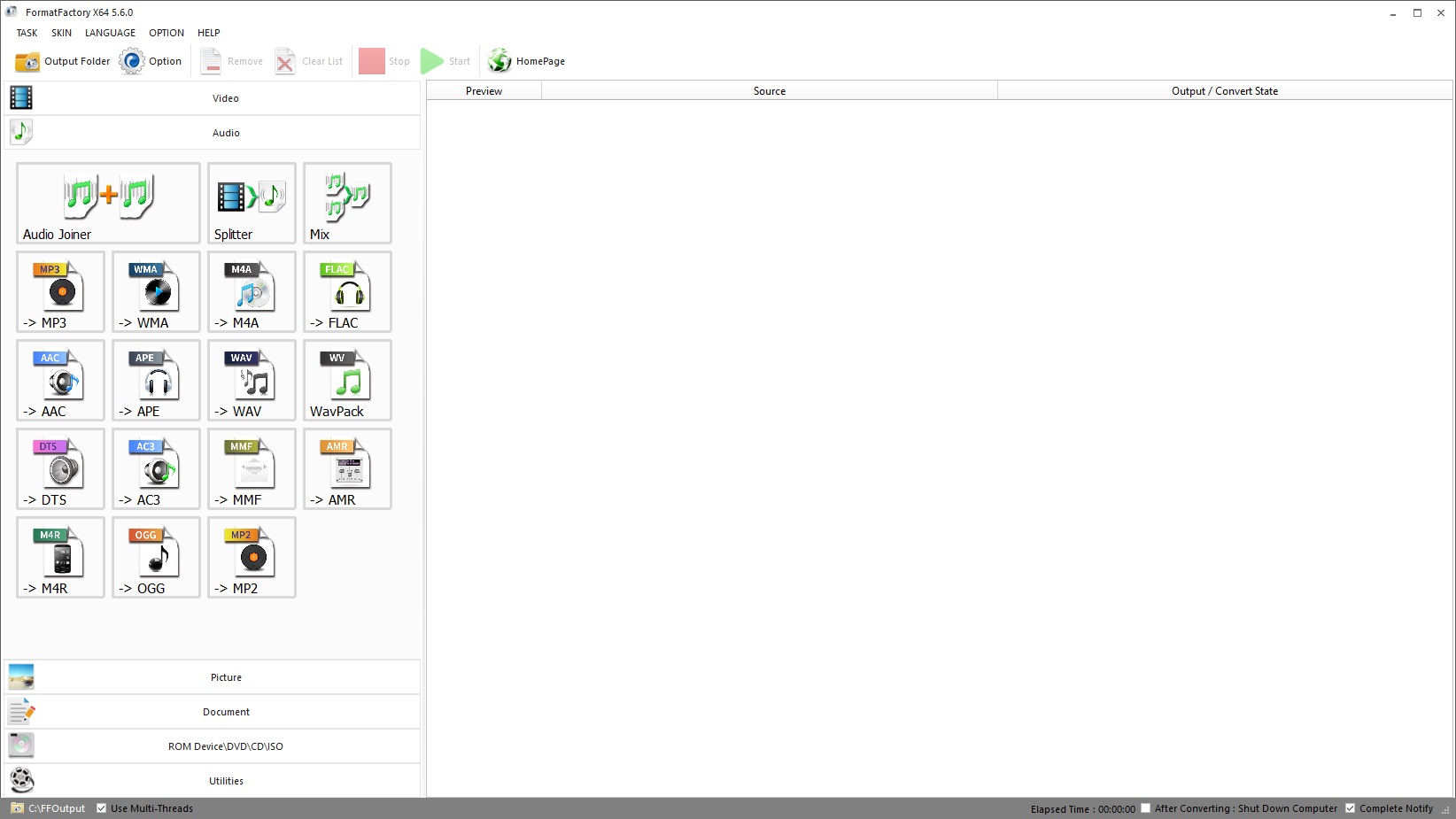This screenshot has height=819, width=1456.
Task: Open the OPTION menu
Action: [x=167, y=33]
